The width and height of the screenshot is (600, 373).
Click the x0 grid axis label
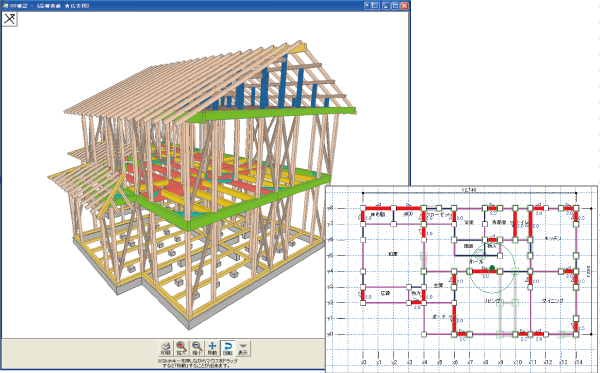coord(364,362)
